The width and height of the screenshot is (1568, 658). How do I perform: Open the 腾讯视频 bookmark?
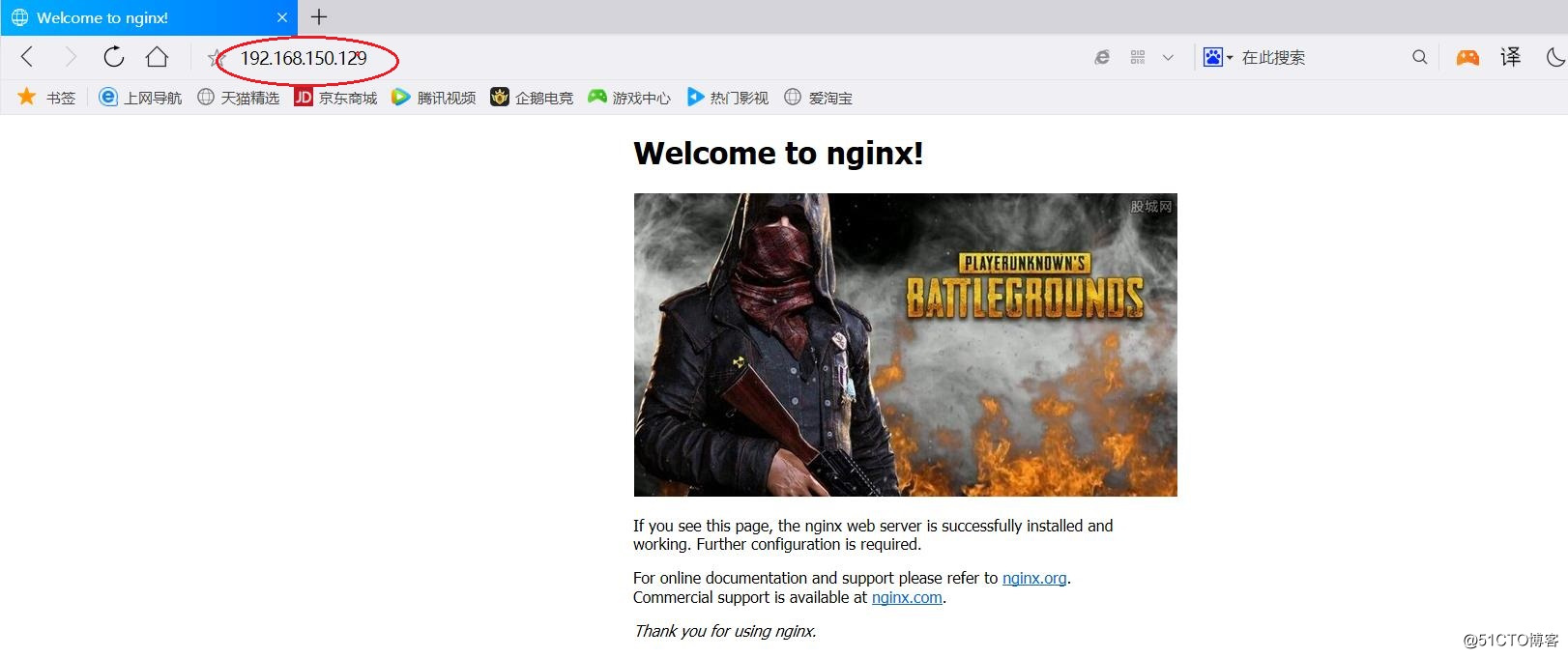(434, 98)
